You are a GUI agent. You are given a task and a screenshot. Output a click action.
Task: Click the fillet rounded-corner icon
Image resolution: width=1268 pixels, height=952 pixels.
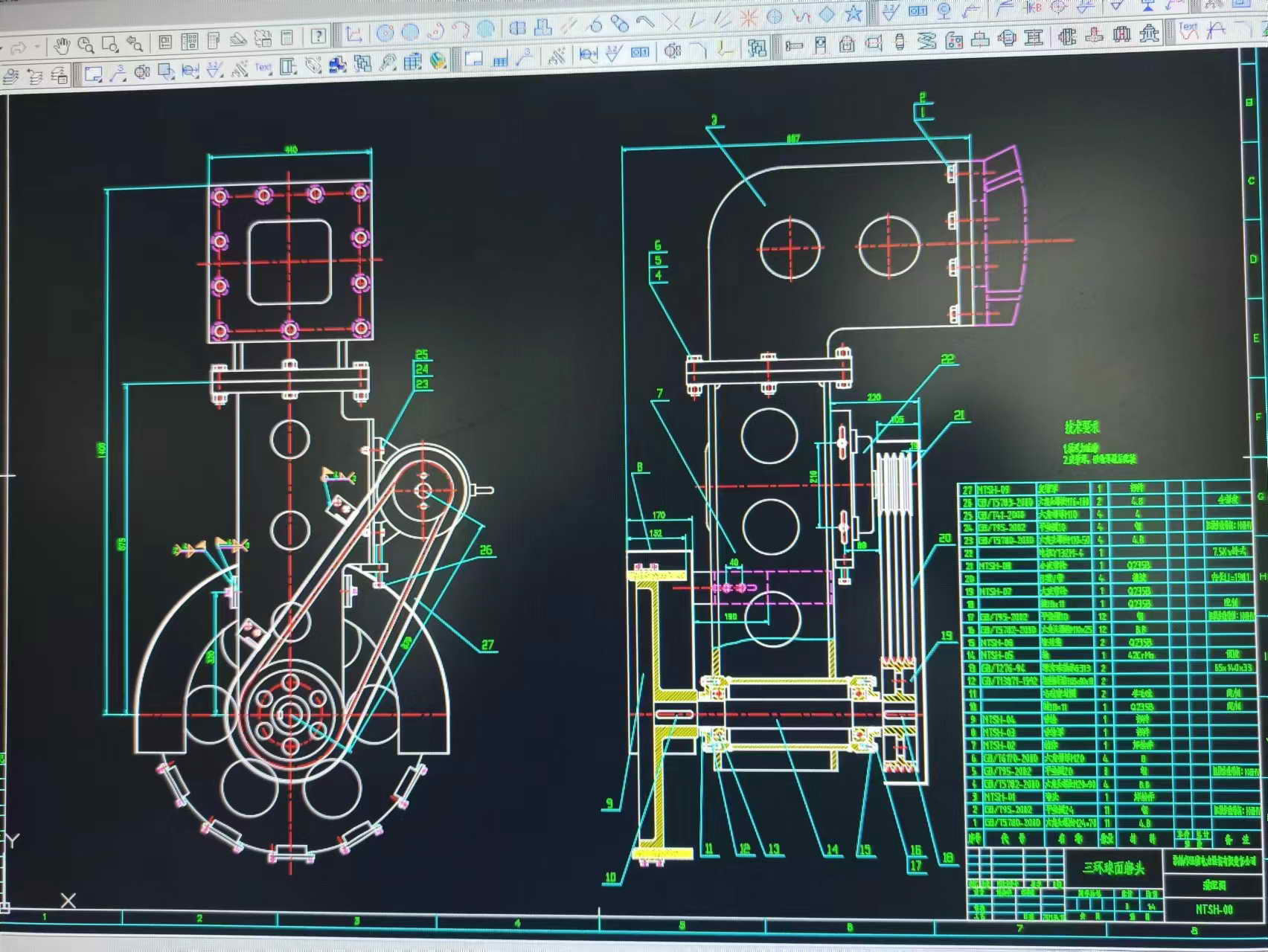point(698,50)
